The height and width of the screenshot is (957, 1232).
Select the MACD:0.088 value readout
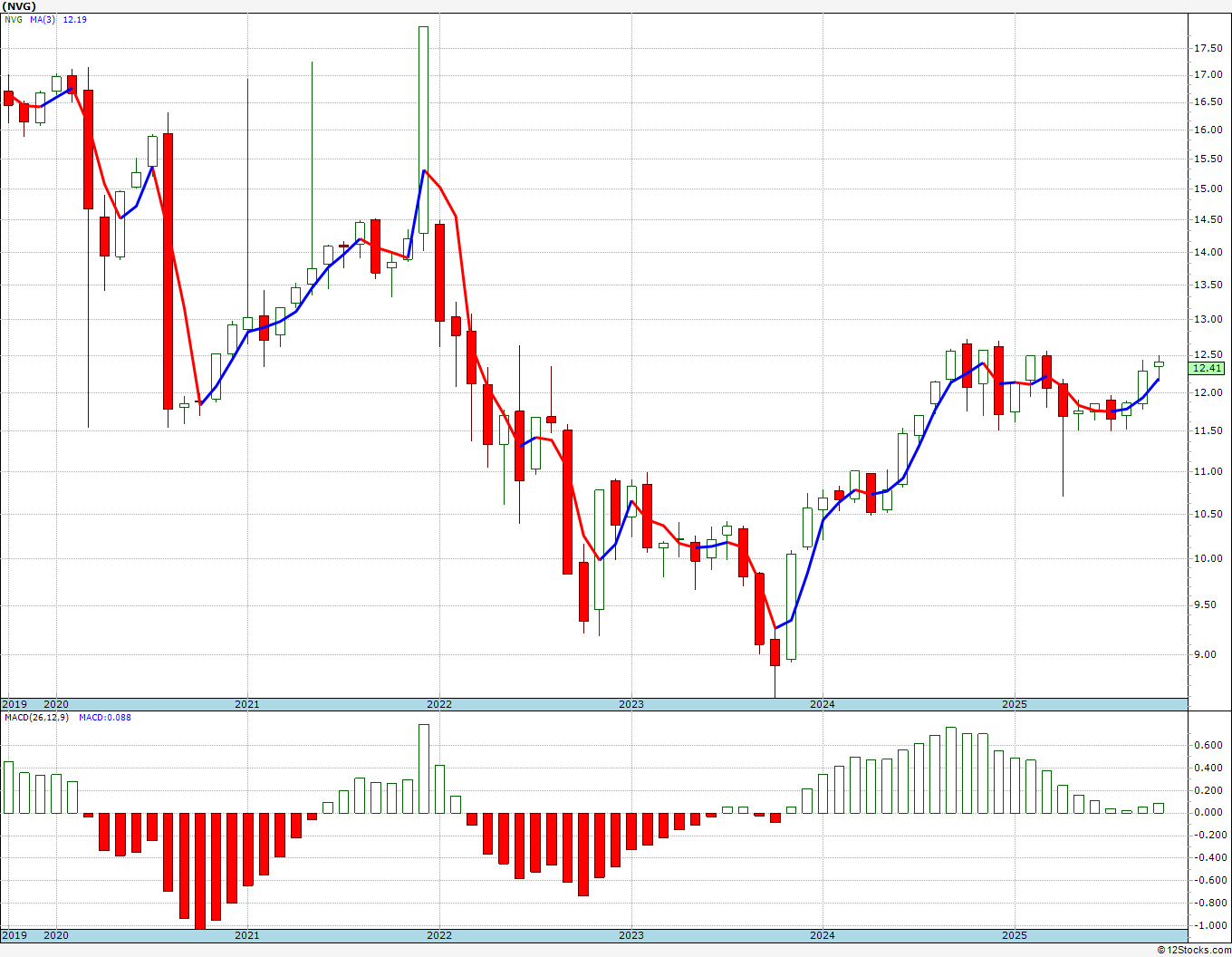point(104,718)
